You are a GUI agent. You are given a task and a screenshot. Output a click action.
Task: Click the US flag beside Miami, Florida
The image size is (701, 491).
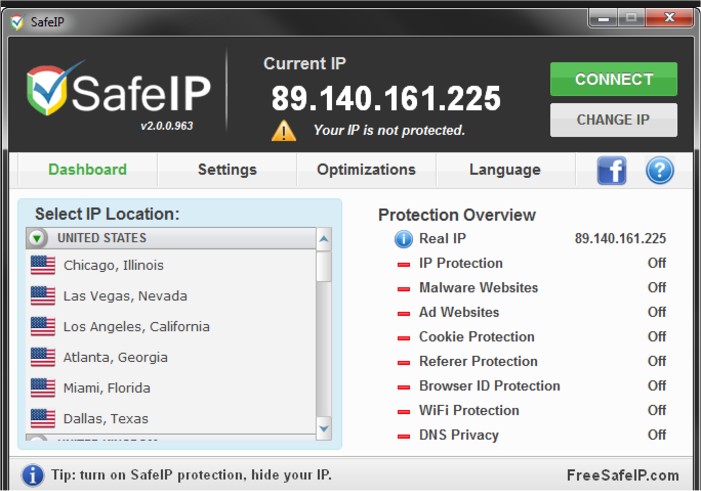pos(43,388)
